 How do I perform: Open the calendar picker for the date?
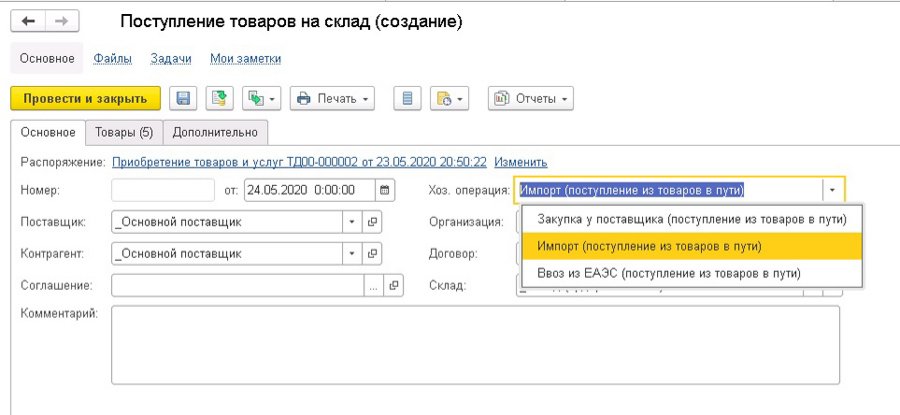tap(383, 191)
